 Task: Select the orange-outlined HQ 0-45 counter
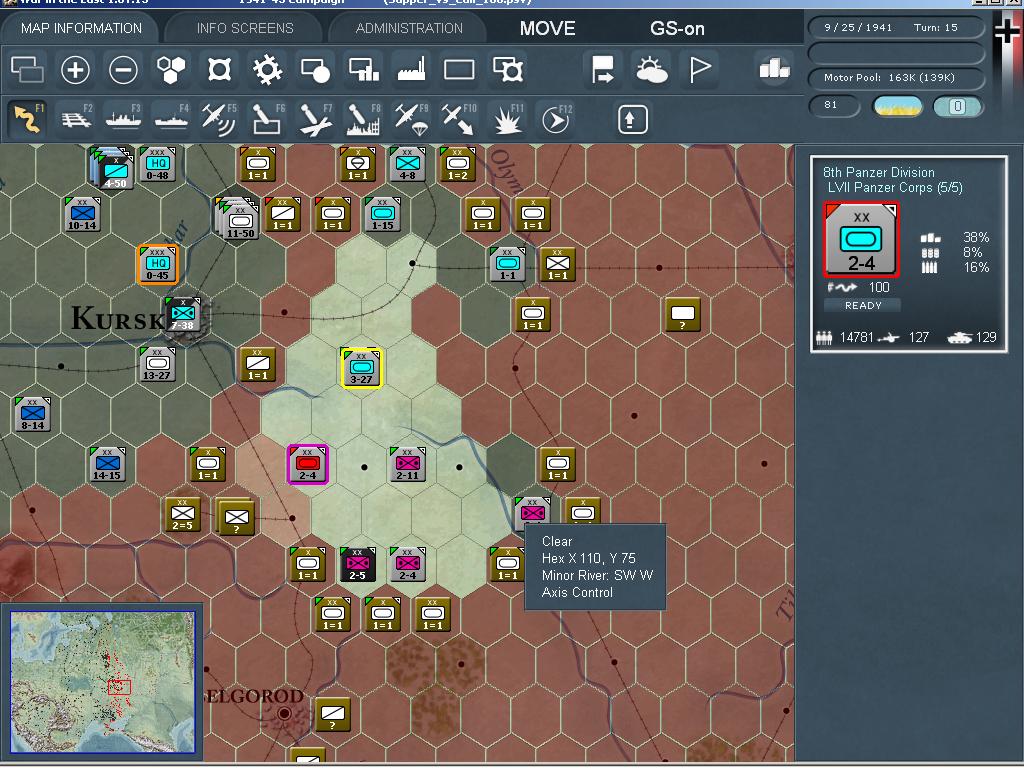157,264
